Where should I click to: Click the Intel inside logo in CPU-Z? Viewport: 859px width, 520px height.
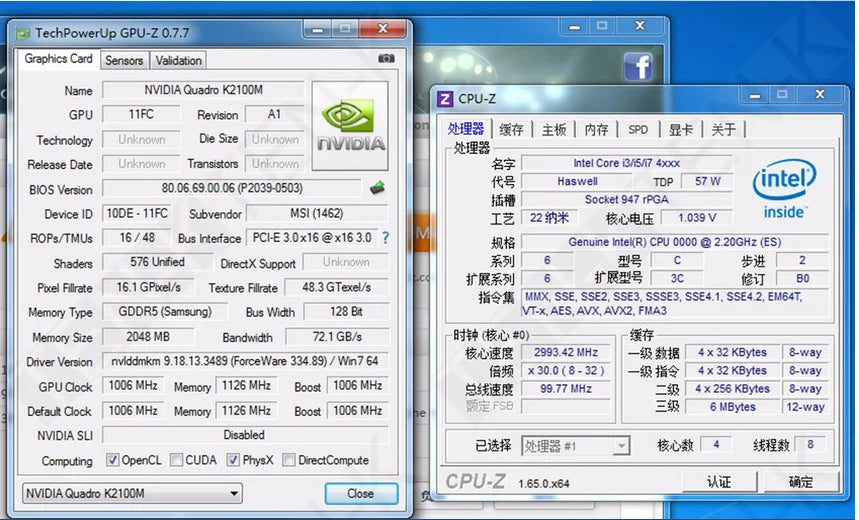784,188
